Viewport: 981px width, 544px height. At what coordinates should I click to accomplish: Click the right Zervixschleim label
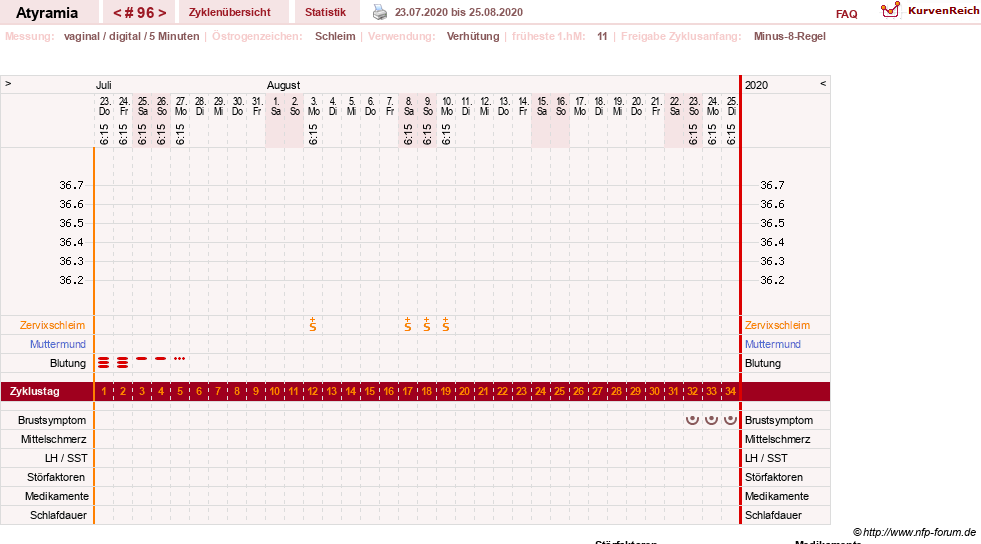[x=777, y=325]
